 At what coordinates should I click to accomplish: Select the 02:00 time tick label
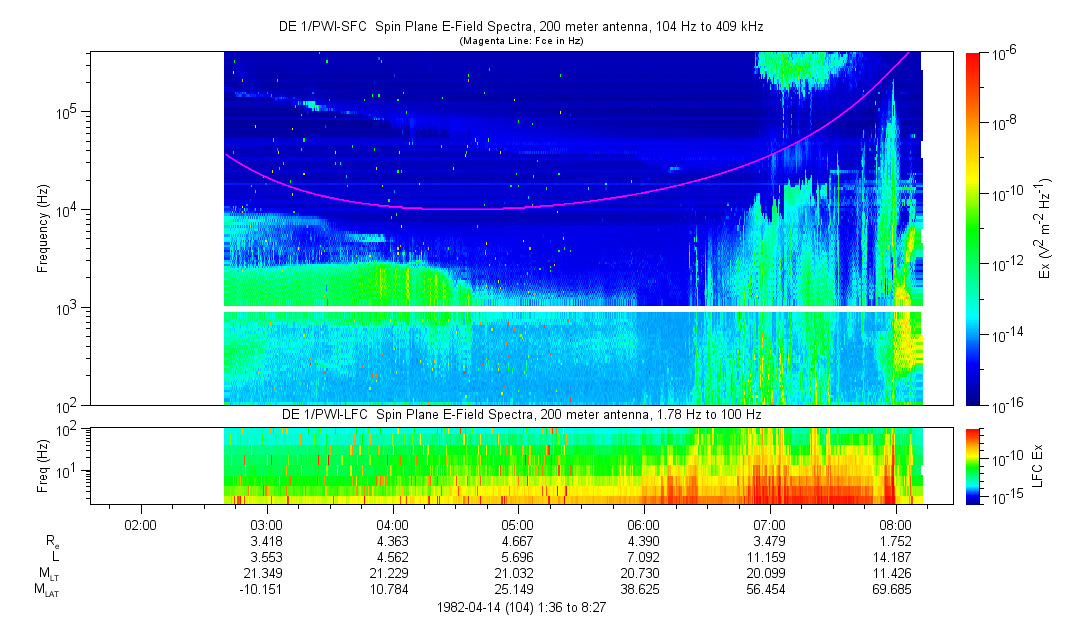(140, 524)
